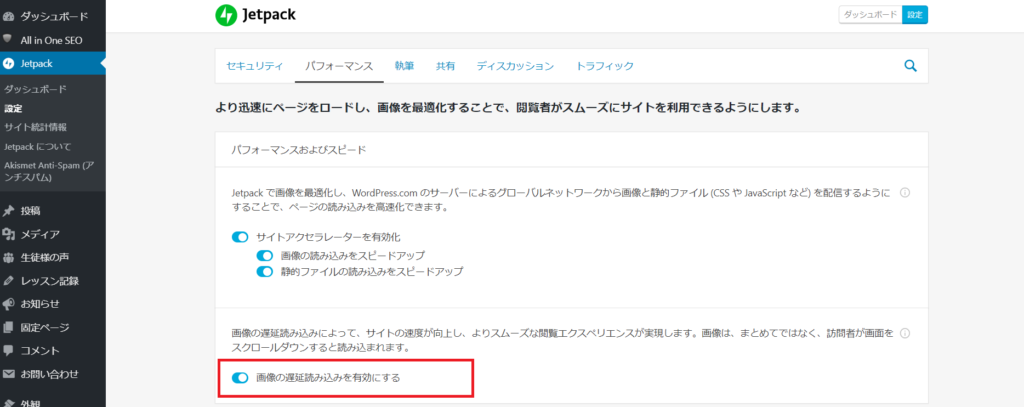Image resolution: width=1024 pixels, height=407 pixels.
Task: Click the お問い合わせ envelope icon
Action: [9, 375]
